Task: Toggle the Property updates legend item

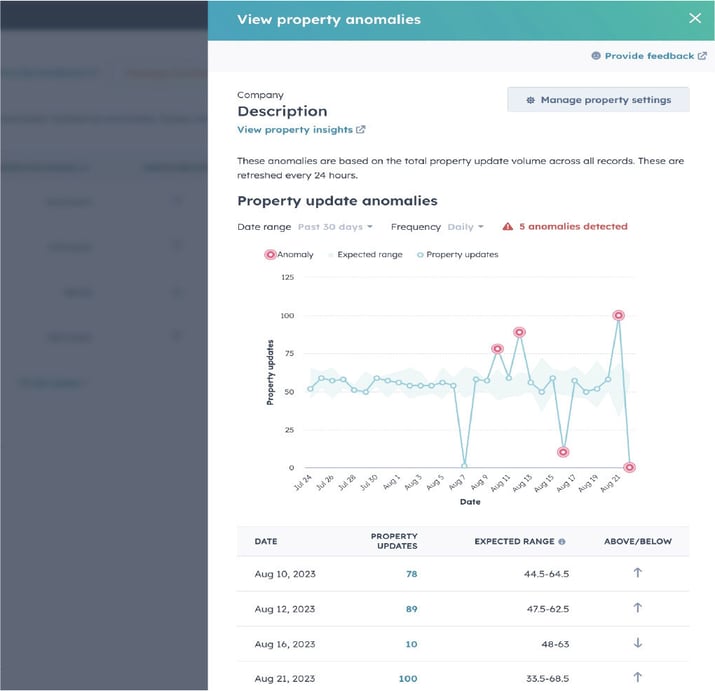Action: point(457,255)
